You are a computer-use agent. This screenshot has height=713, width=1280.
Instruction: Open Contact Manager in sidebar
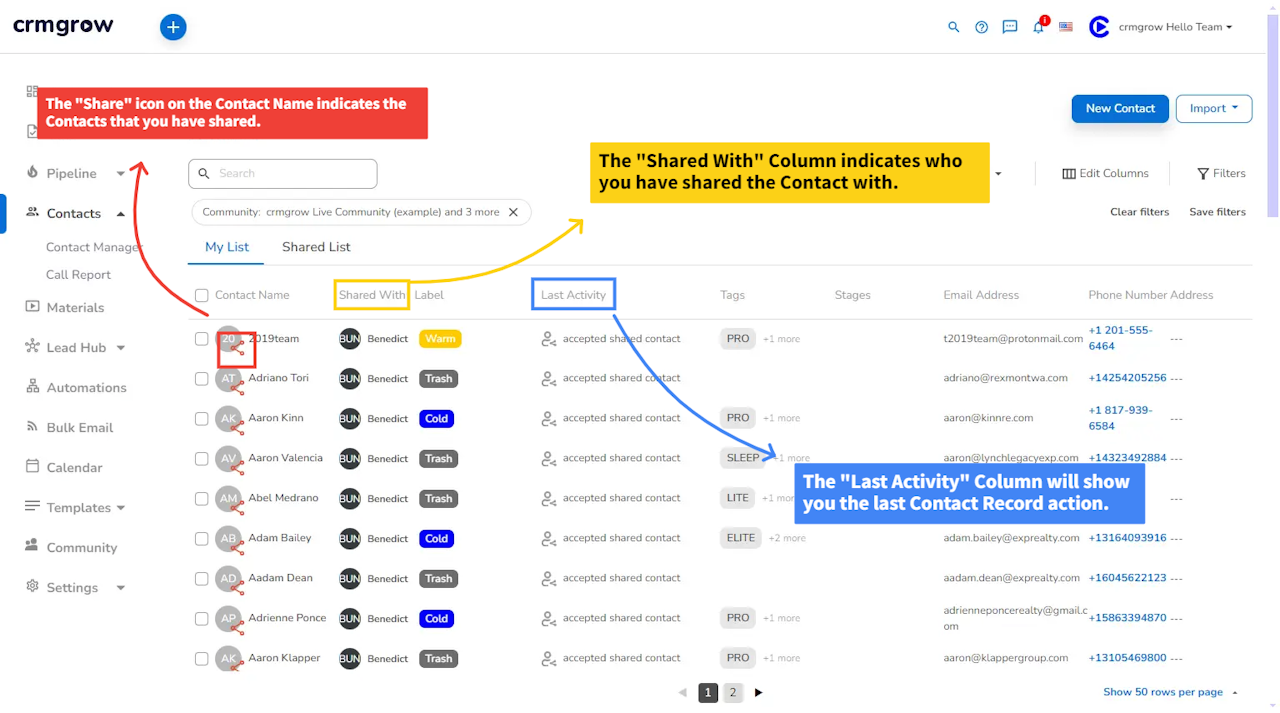click(x=94, y=247)
